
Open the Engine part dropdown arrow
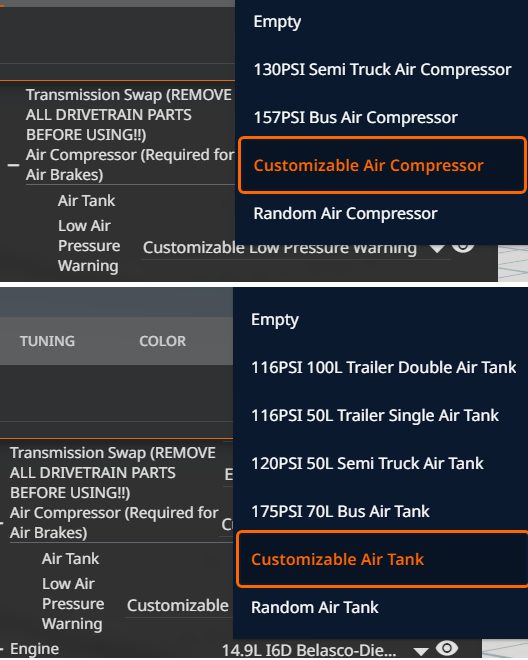pyautogui.click(x=421, y=651)
